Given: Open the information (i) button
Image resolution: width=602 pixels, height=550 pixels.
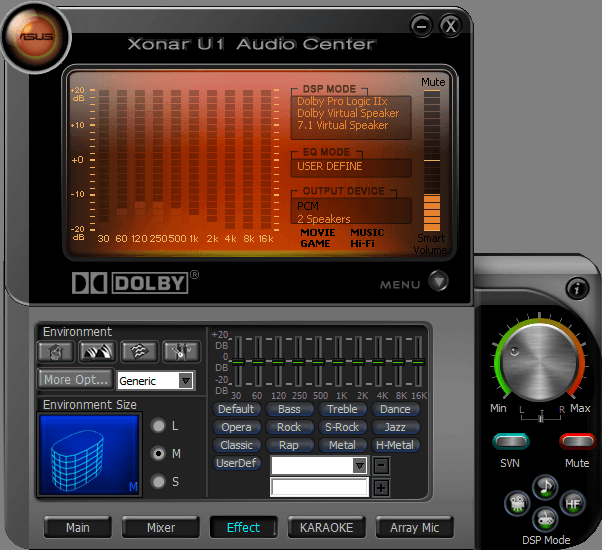Looking at the screenshot, I should tap(577, 288).
